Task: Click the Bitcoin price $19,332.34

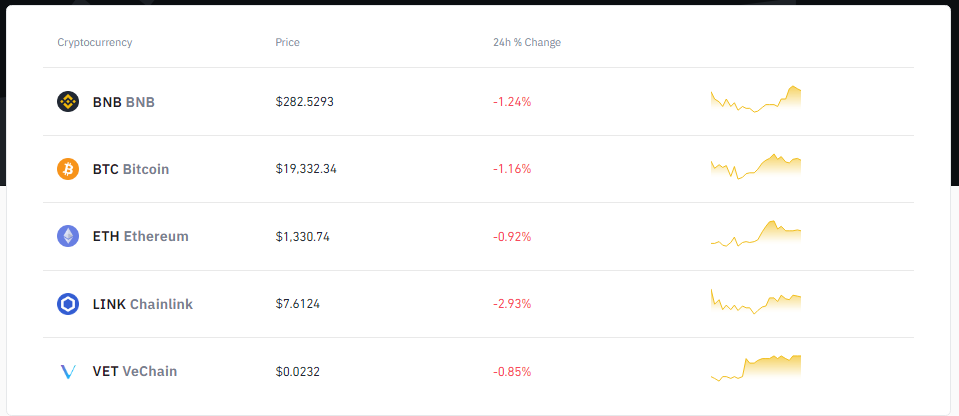Action: coord(306,169)
